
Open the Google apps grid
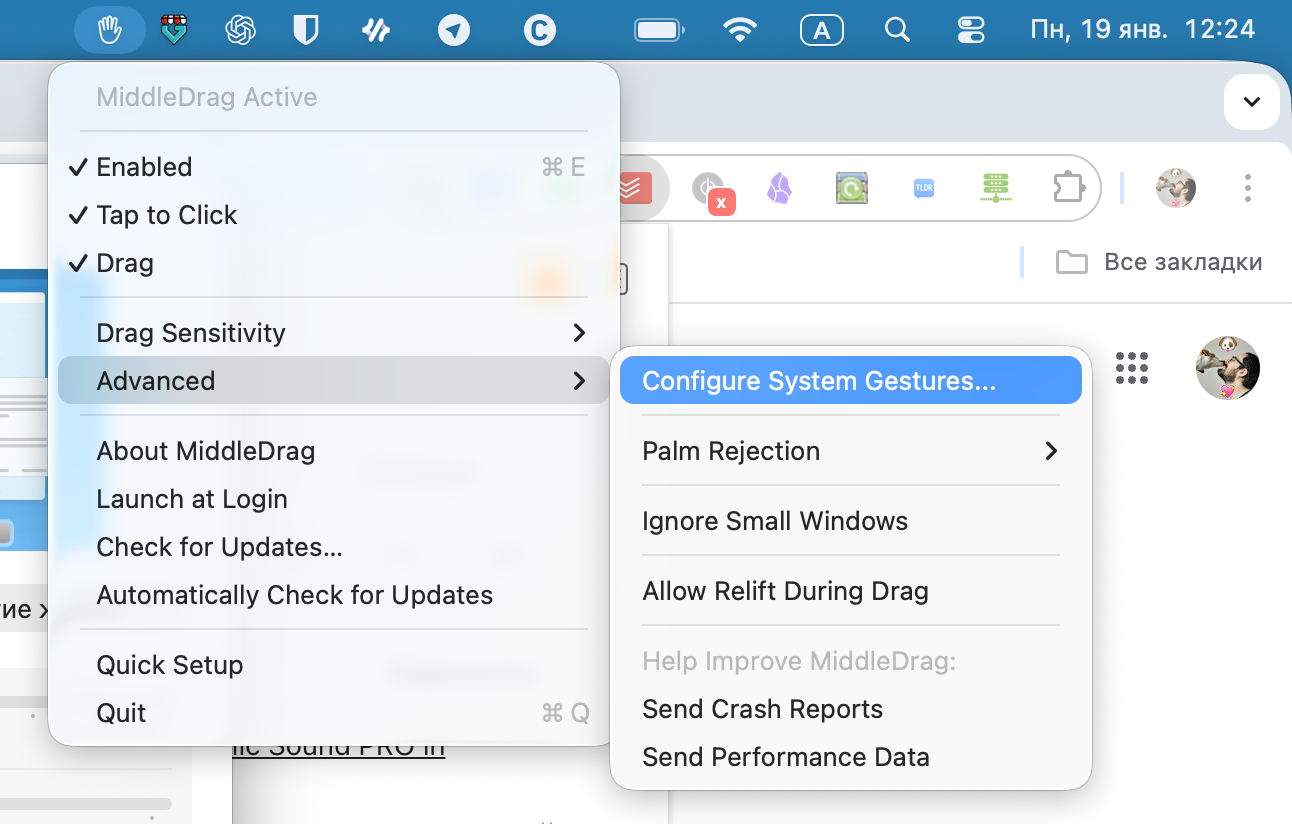(x=1131, y=368)
